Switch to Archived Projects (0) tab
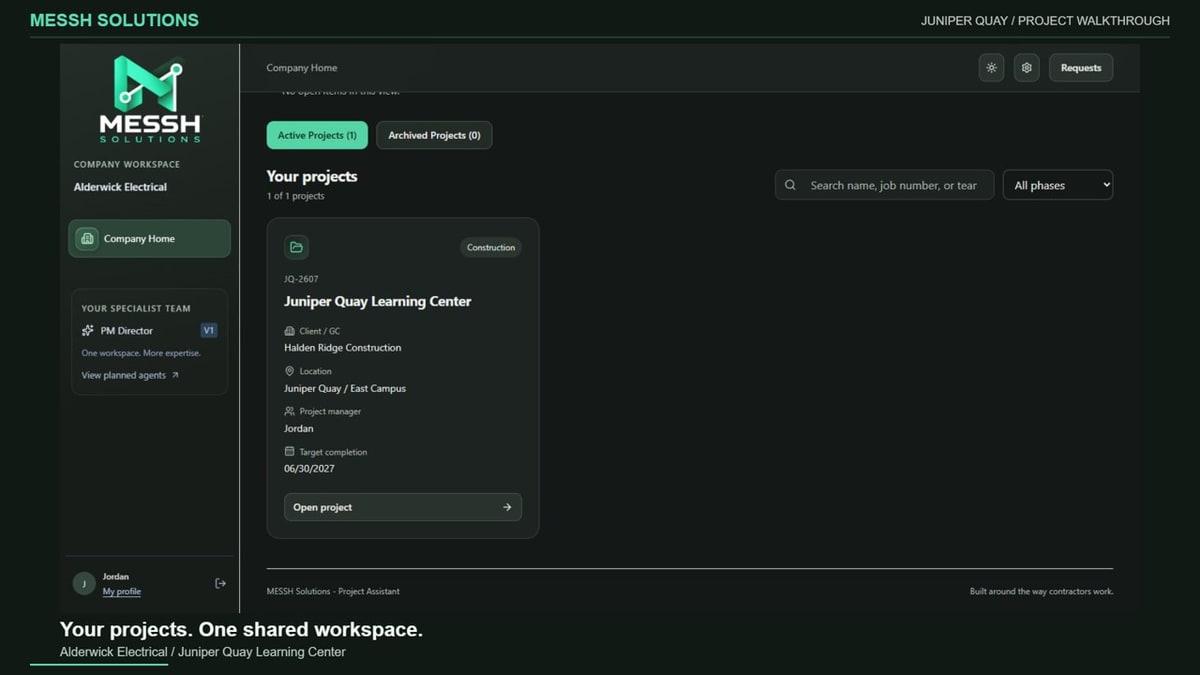 434,135
